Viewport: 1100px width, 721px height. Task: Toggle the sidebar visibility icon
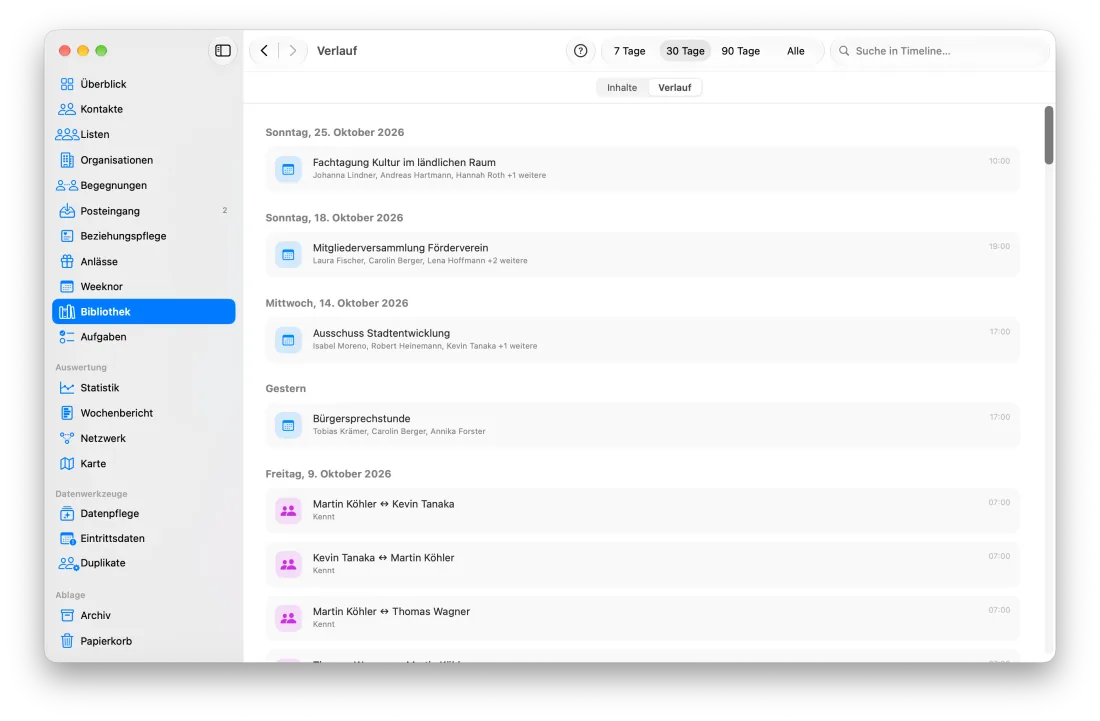[x=222, y=50]
